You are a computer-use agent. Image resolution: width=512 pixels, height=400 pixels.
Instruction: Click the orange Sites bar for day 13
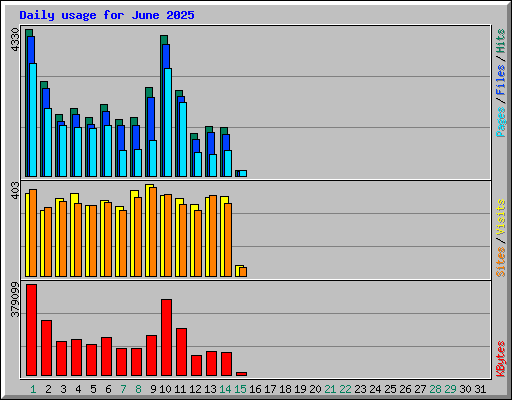pyautogui.click(x=213, y=236)
